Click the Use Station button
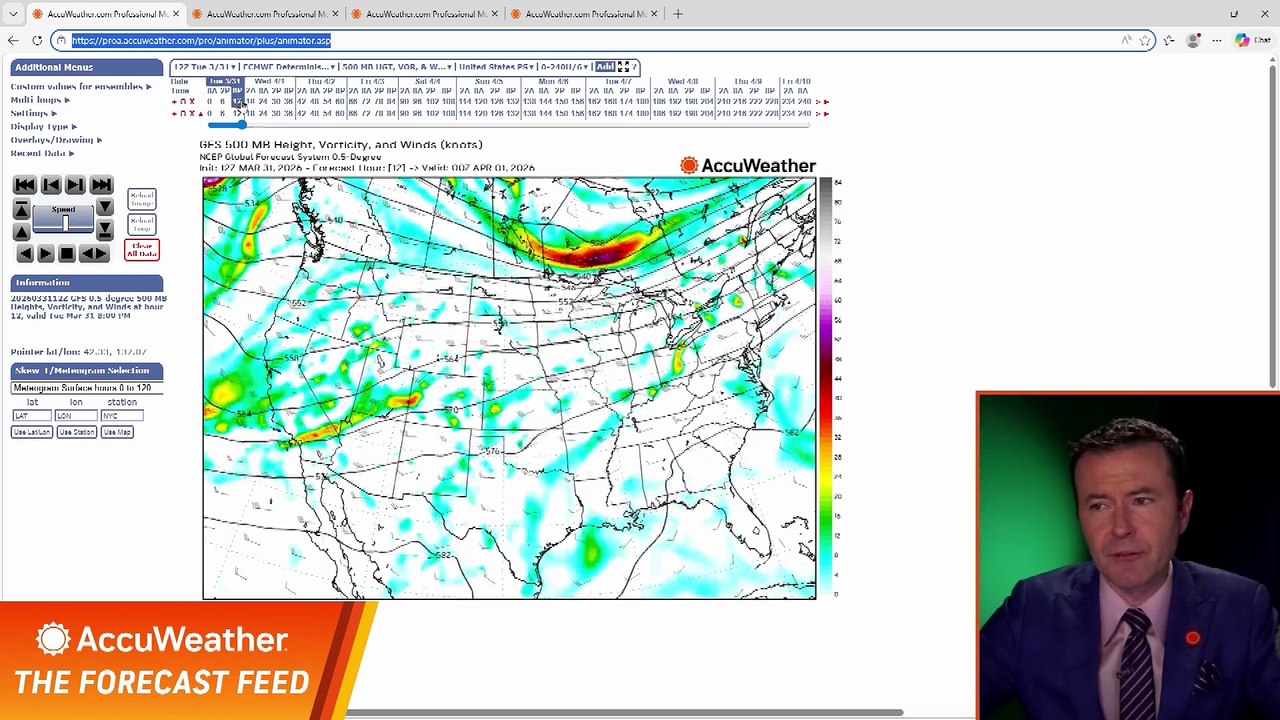 point(76,432)
